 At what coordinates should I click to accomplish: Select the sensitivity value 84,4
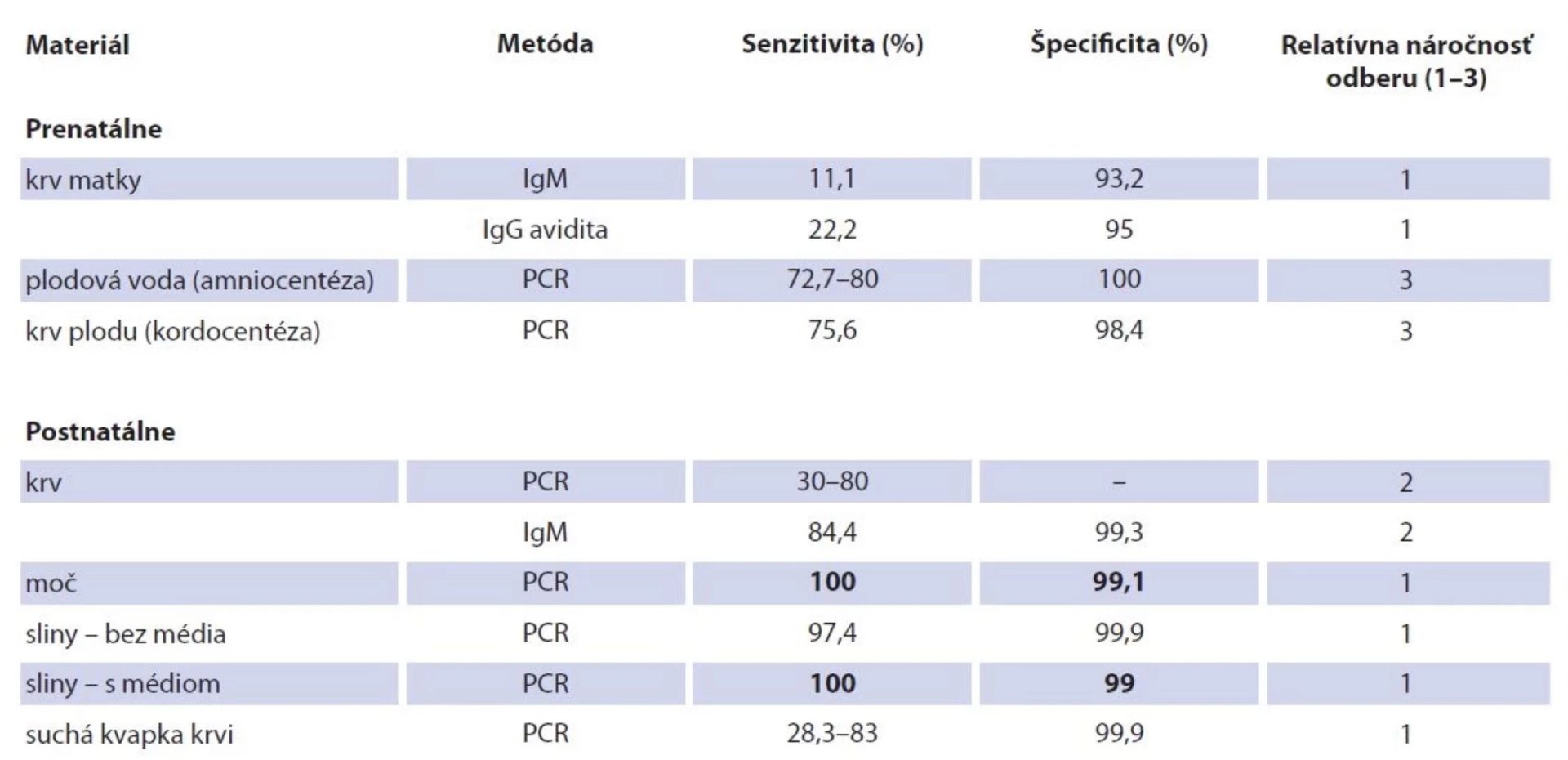832,532
